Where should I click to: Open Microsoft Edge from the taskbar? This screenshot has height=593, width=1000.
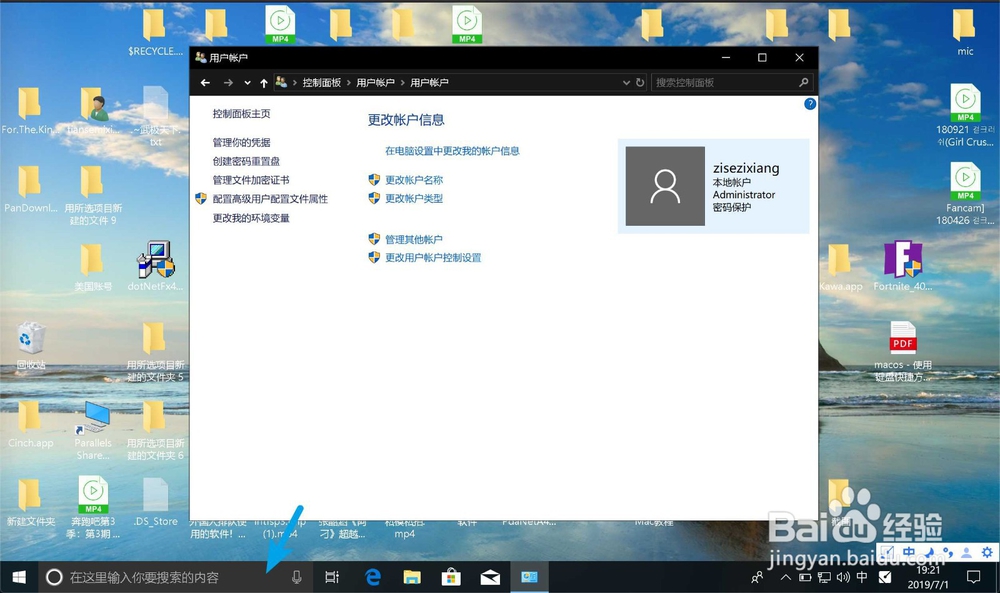pyautogui.click(x=372, y=577)
